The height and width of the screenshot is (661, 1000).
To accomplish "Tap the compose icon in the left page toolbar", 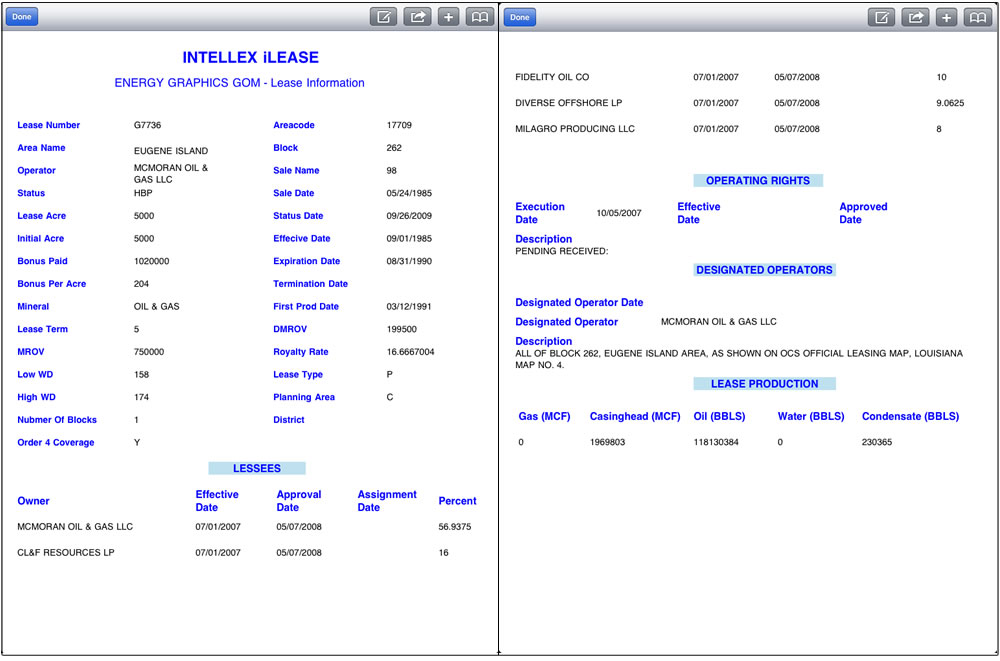I will (x=383, y=17).
